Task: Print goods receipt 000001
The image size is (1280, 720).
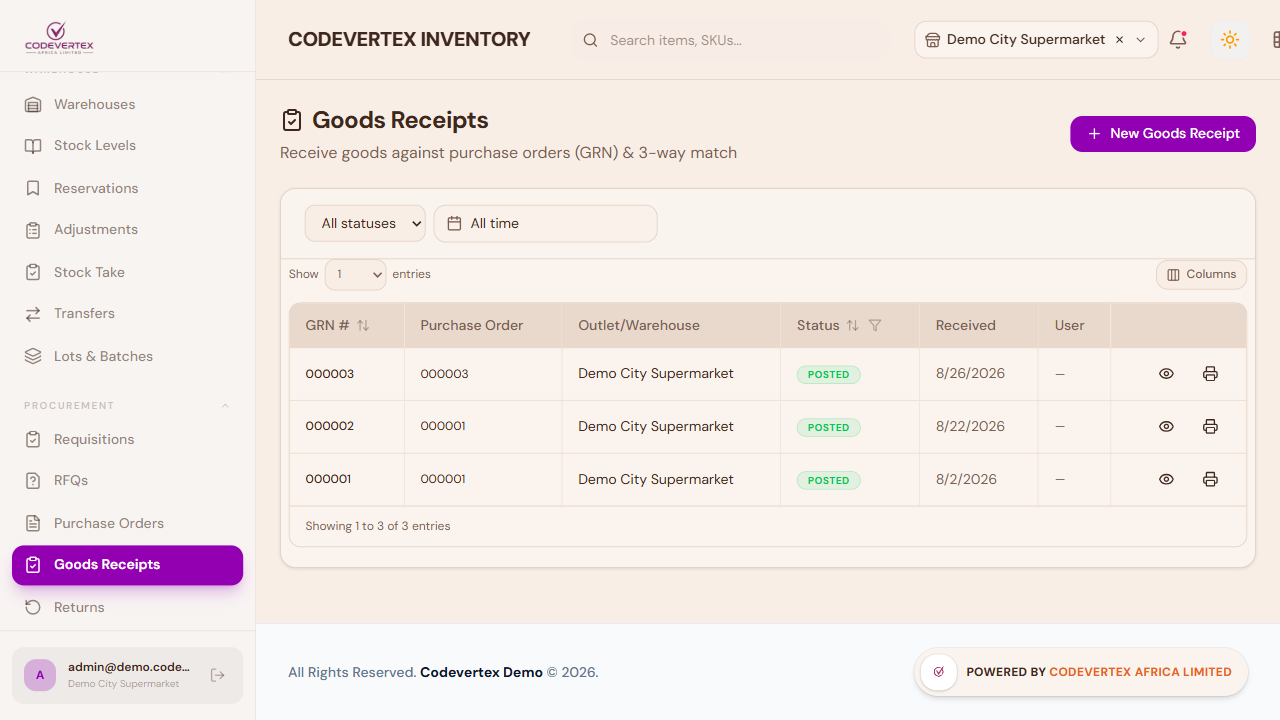Action: tap(1210, 480)
